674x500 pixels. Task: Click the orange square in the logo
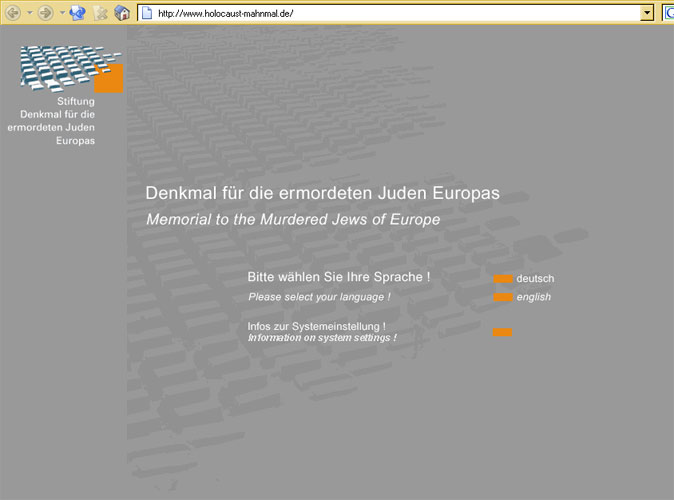(x=109, y=78)
